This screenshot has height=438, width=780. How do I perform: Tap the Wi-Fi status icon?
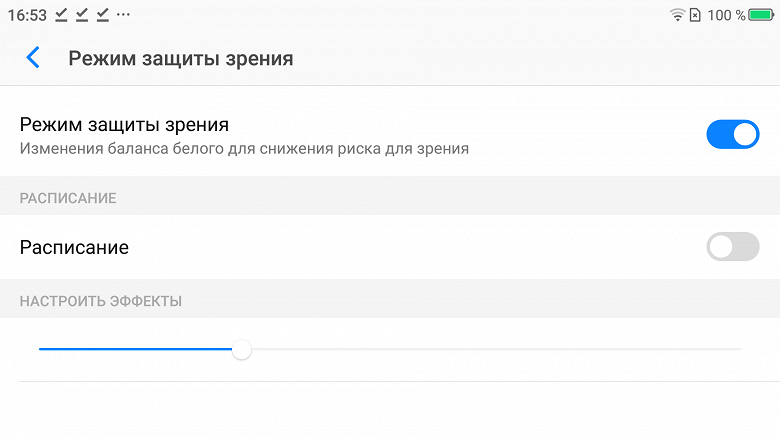pos(677,15)
